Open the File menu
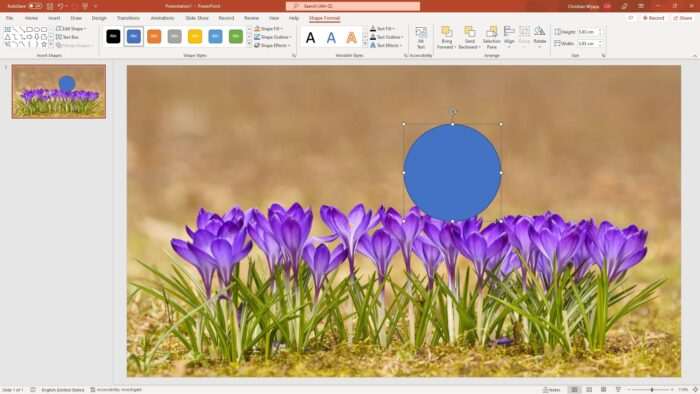This screenshot has height=394, width=700. [9, 18]
